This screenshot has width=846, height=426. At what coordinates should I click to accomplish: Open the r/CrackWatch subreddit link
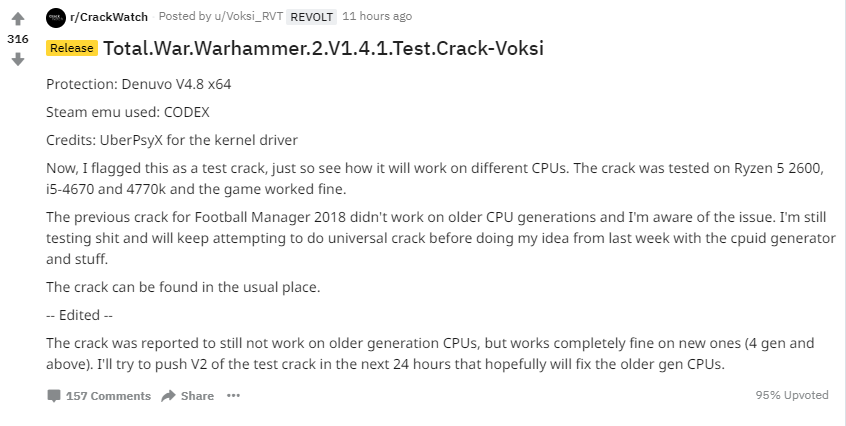pyautogui.click(x=109, y=17)
